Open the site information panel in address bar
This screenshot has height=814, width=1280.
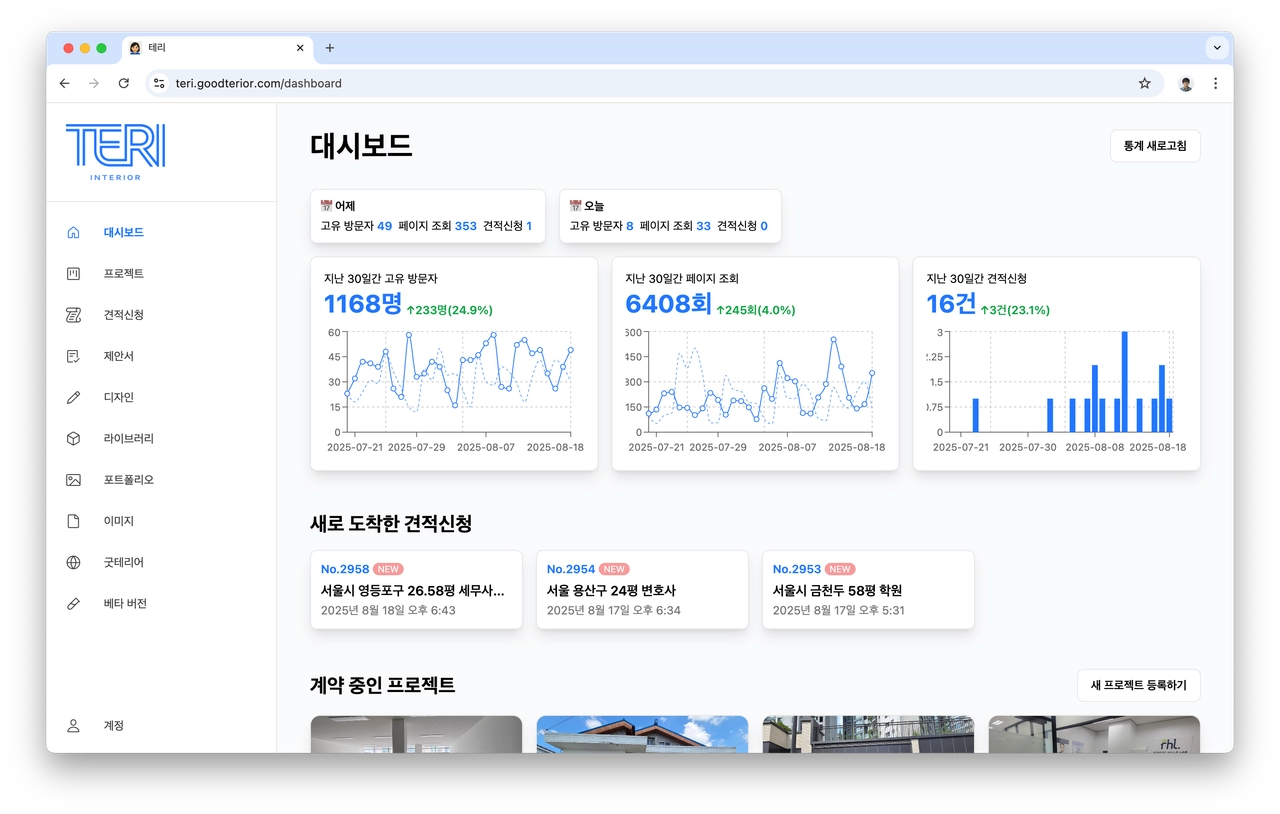[x=158, y=83]
